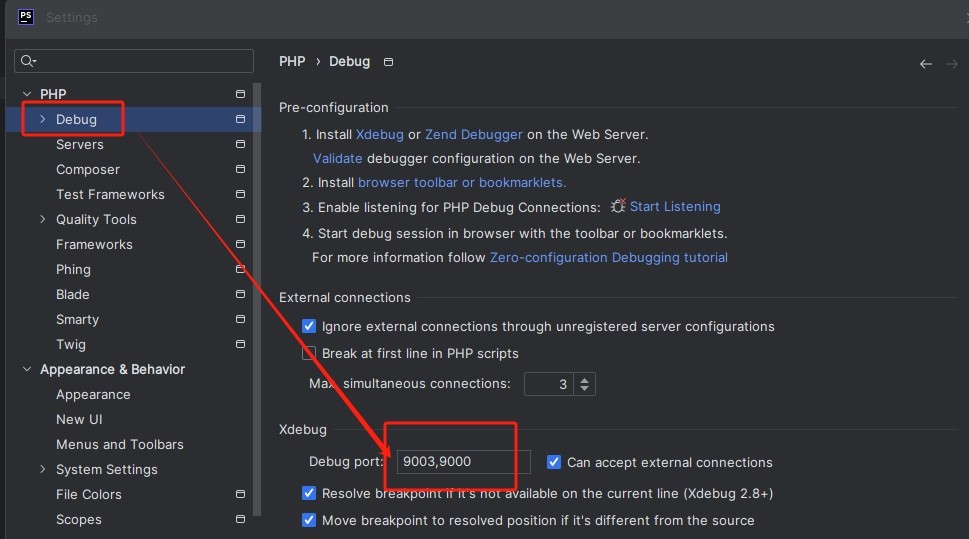Viewport: 969px width, 539px height.
Task: Open Zero-configuration Debugging tutorial link
Action: pos(608,257)
